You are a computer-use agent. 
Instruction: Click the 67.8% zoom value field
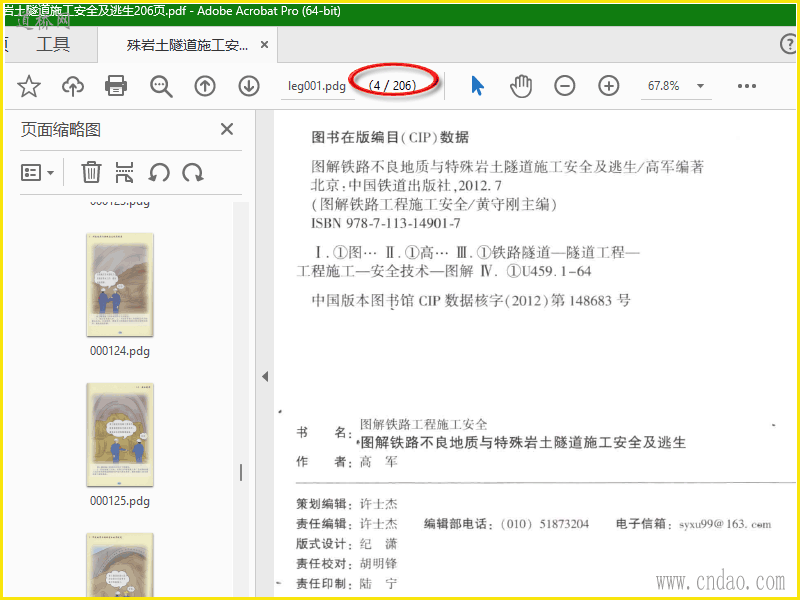[663, 86]
